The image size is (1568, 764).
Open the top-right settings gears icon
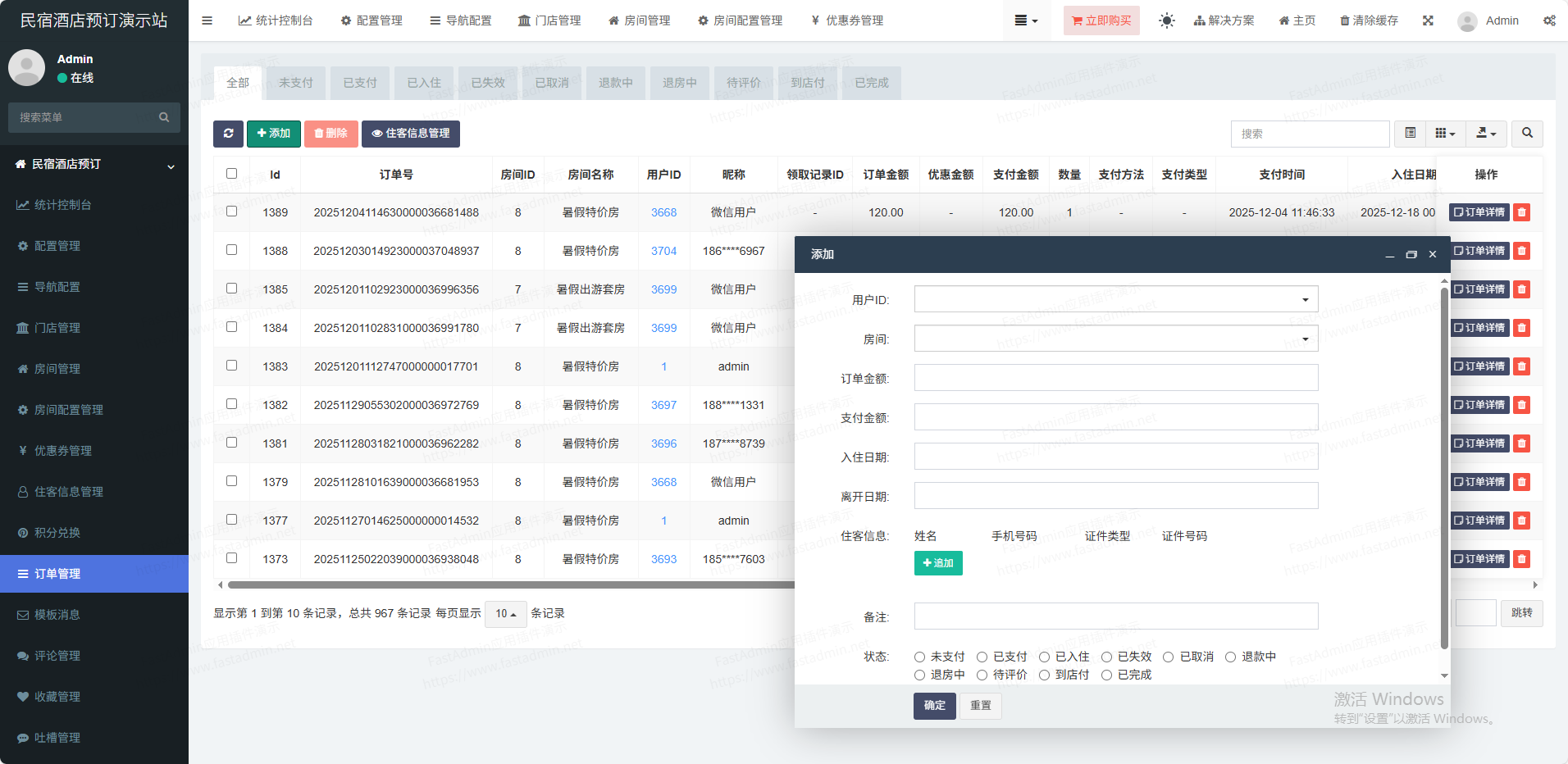(x=1548, y=20)
